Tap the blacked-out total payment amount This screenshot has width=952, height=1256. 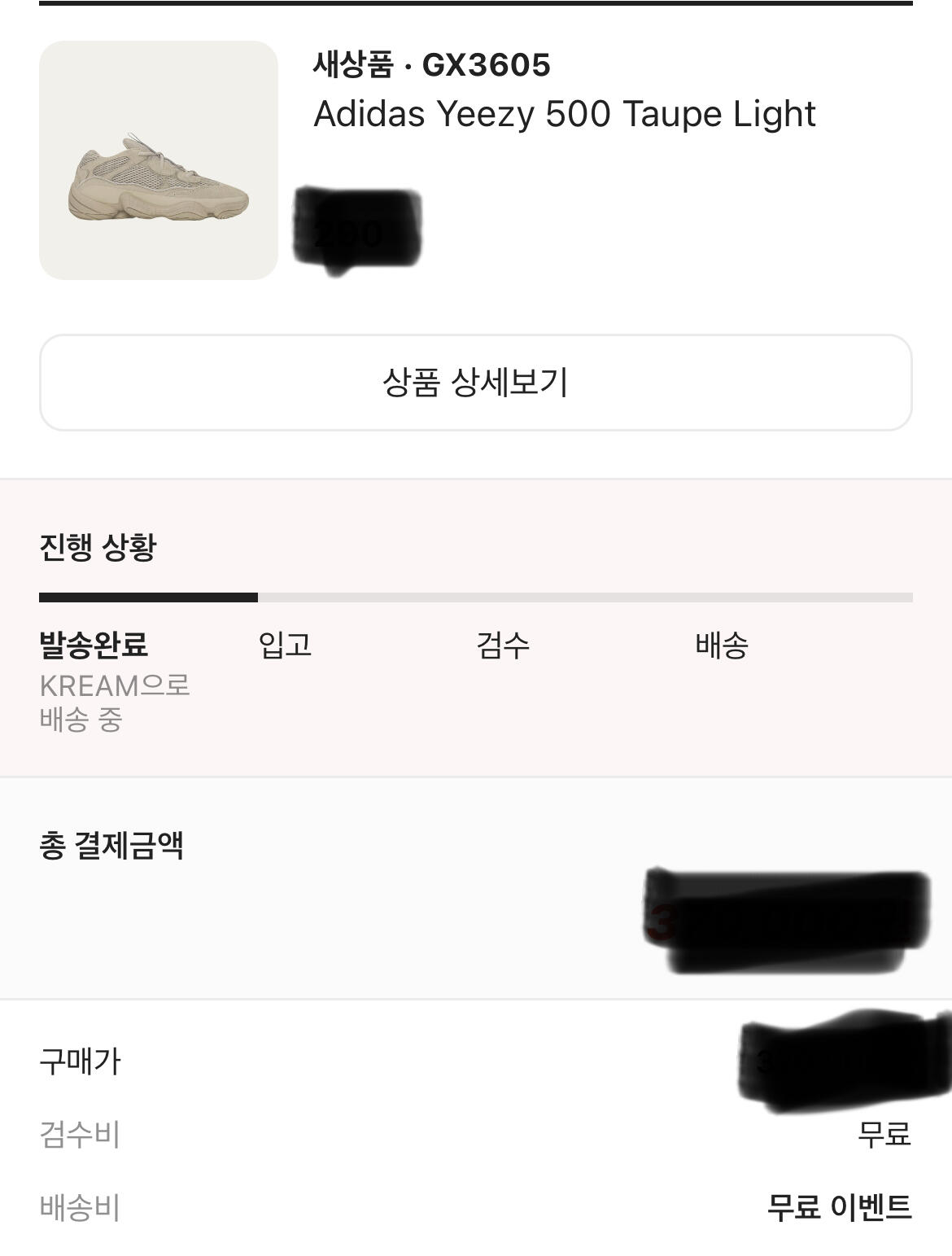pos(786,921)
